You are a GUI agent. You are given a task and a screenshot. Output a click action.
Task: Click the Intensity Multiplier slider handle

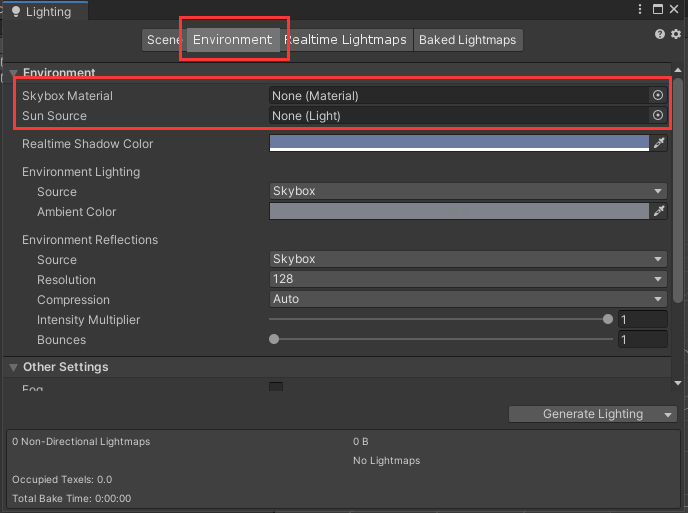608,319
